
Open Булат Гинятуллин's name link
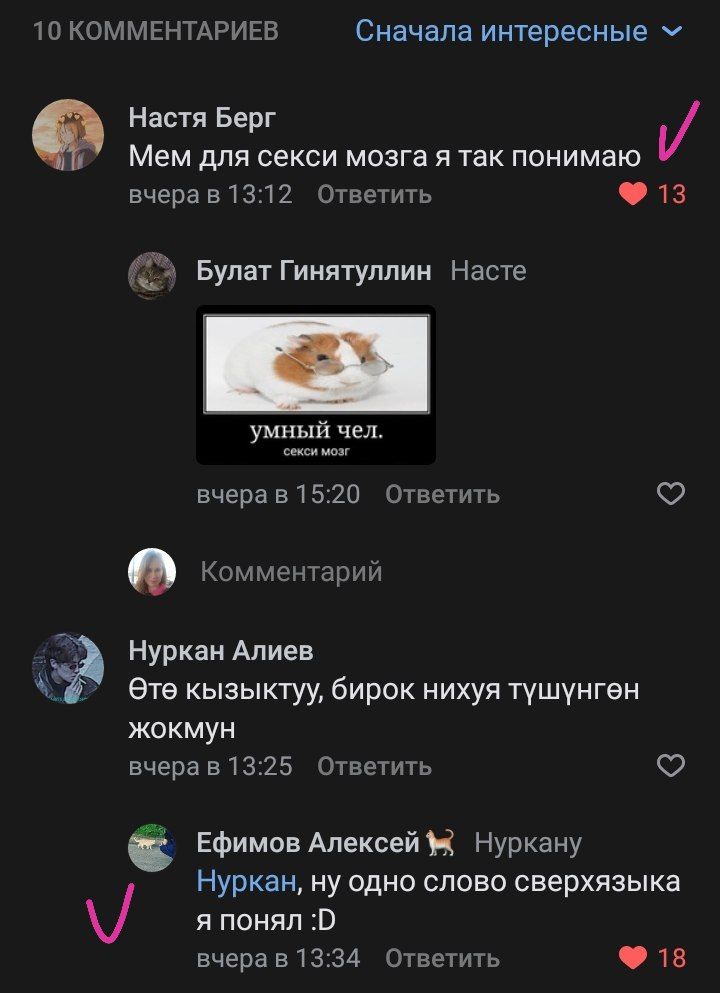[314, 271]
